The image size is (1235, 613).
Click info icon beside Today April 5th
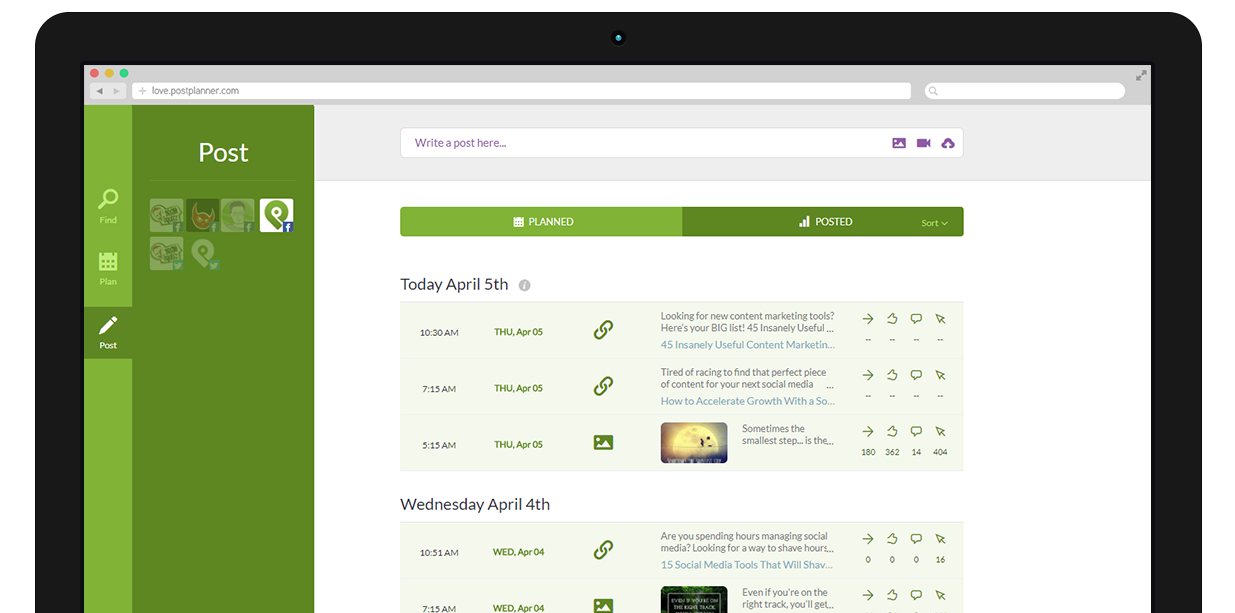pos(524,285)
